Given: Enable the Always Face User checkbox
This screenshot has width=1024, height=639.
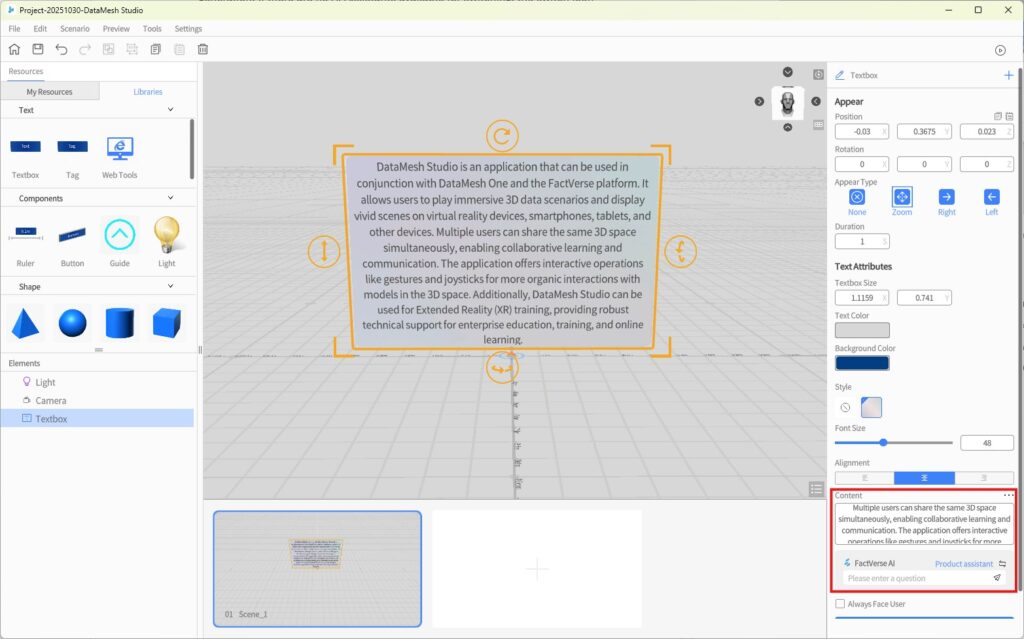Looking at the screenshot, I should [840, 603].
